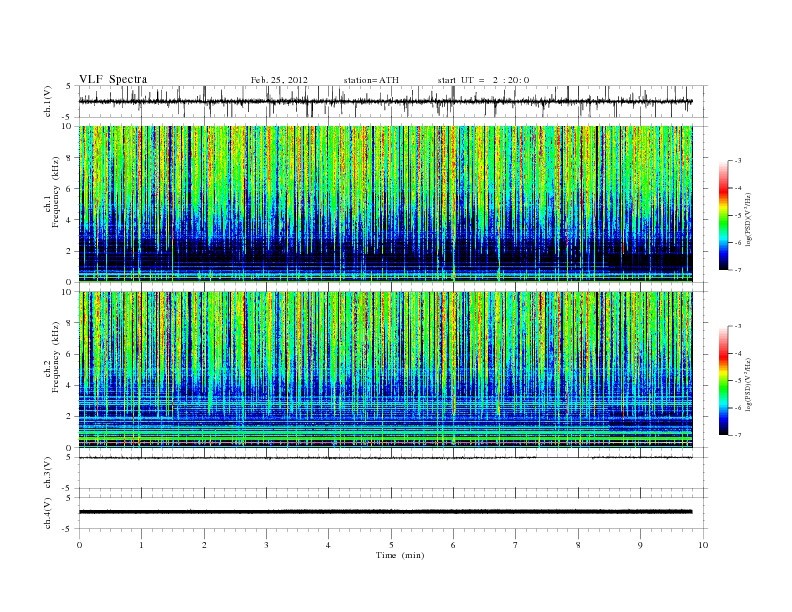
Task: Click the ch.3 waveform trace
Action: [385, 457]
